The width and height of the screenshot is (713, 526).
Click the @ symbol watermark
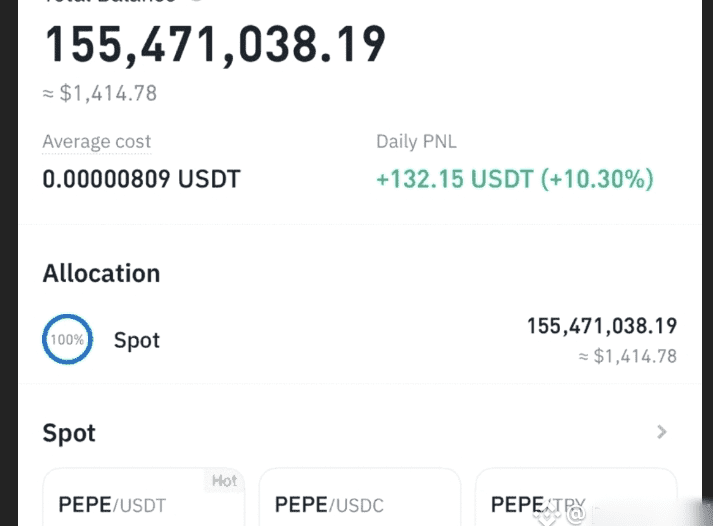[x=576, y=514]
